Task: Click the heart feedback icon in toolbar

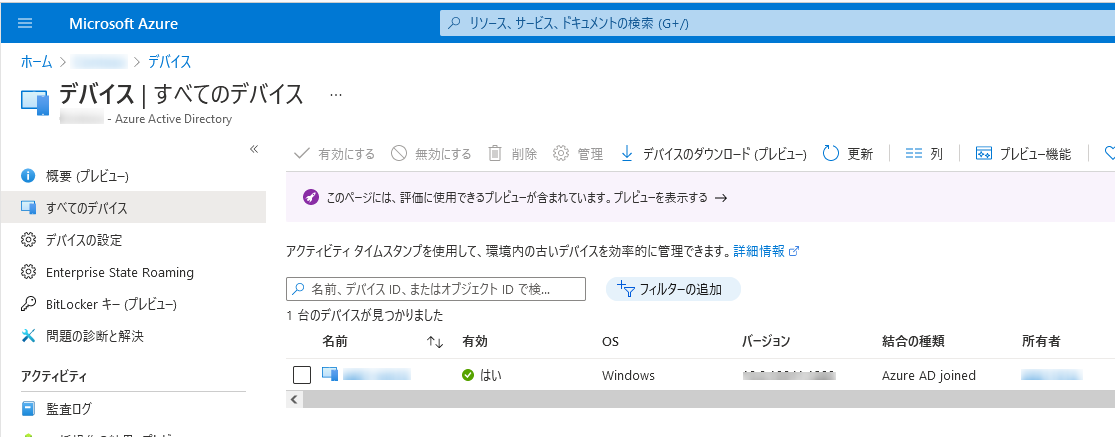Action: [x=1109, y=153]
